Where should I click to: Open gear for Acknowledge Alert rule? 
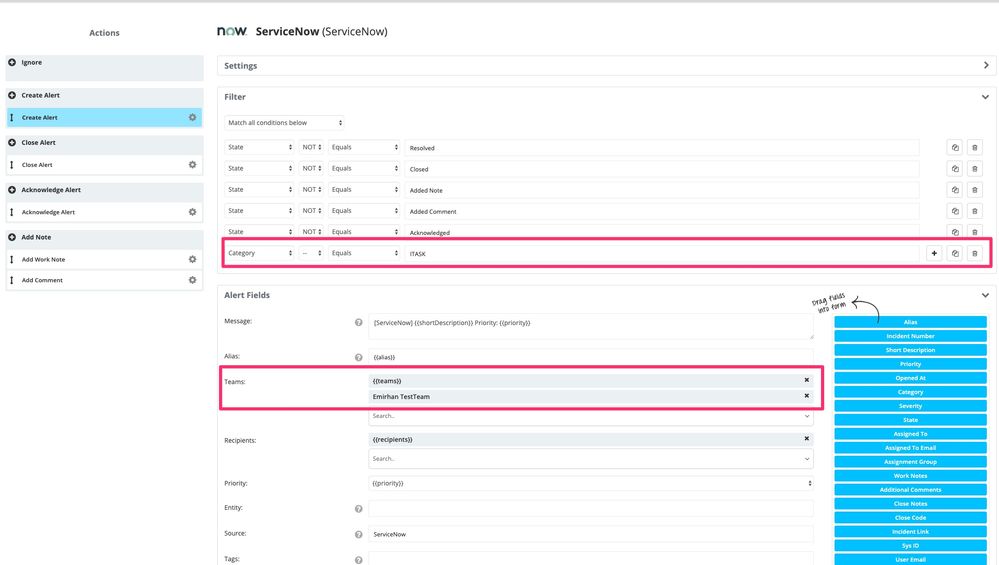point(192,212)
